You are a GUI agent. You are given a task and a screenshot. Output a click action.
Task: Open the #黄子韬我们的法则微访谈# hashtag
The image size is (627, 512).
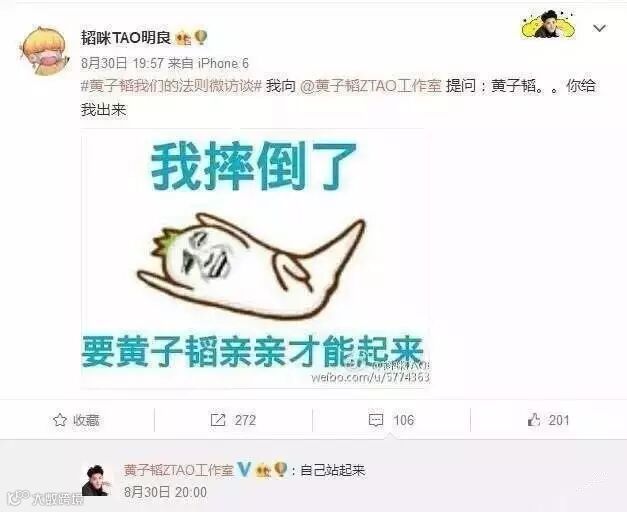[x=171, y=86]
